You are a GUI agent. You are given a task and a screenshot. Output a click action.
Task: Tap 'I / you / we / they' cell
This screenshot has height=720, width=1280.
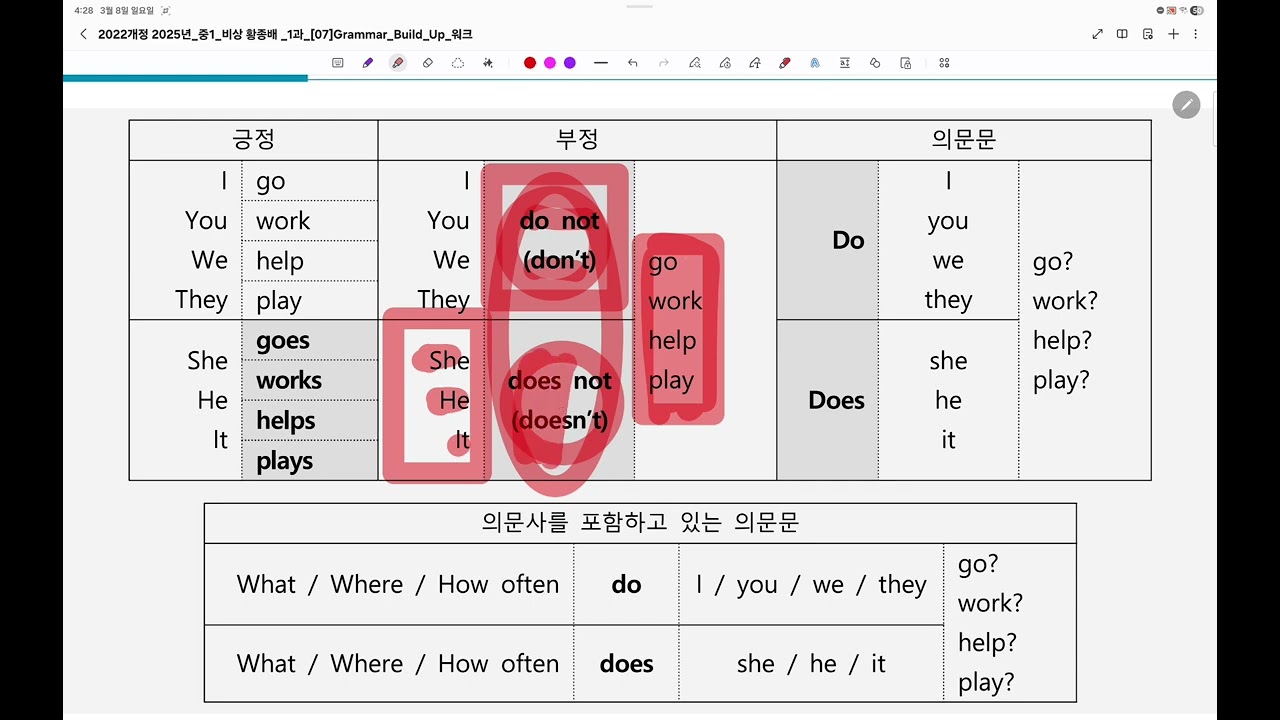coord(811,585)
